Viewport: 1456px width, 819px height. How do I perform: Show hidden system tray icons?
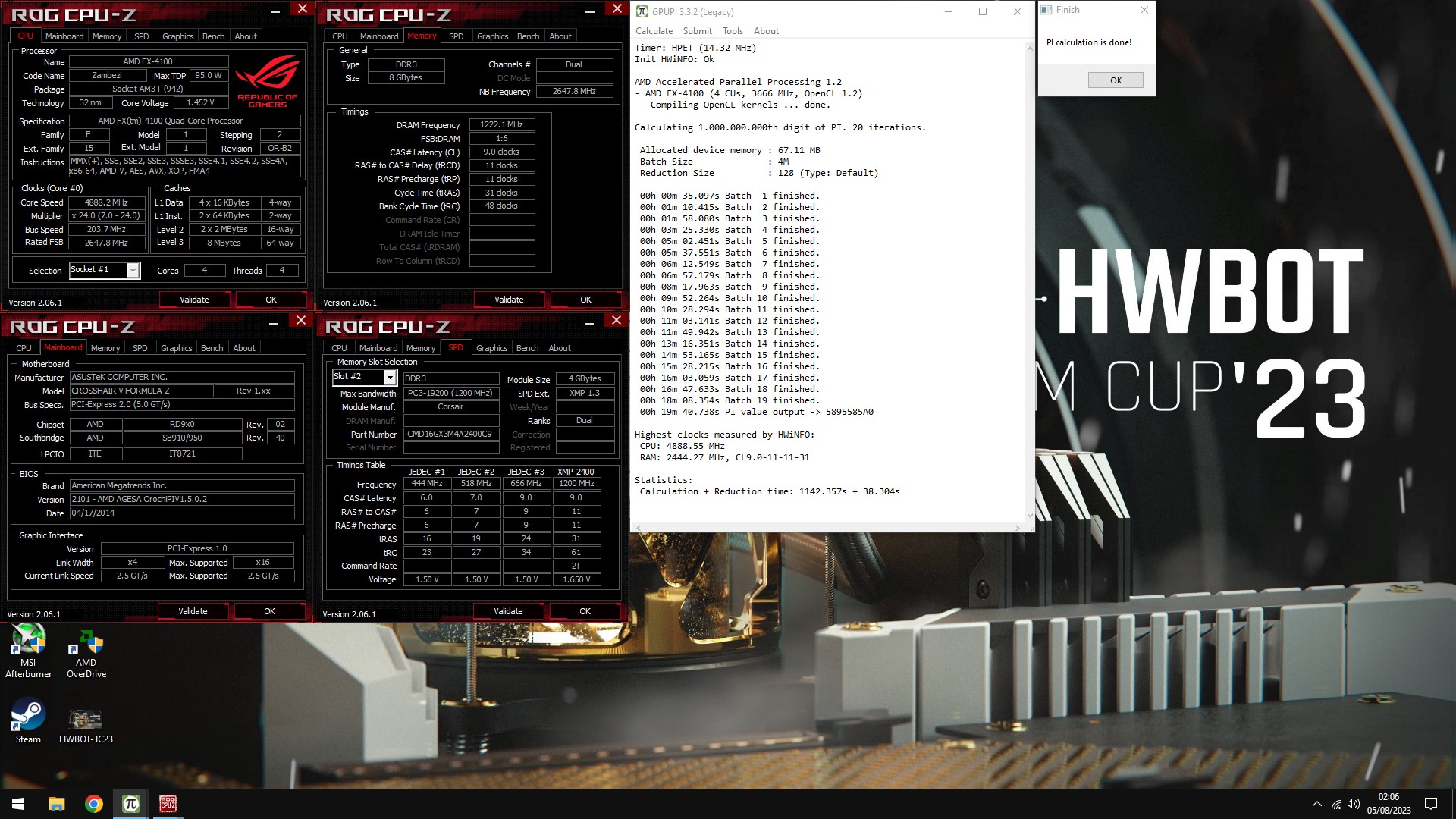tap(1317, 804)
